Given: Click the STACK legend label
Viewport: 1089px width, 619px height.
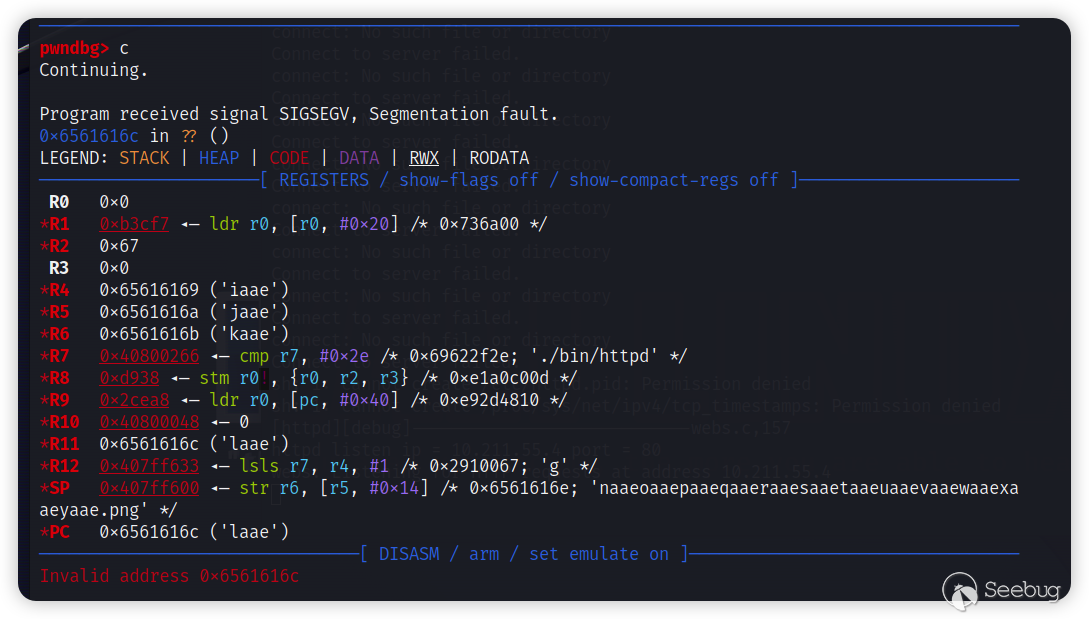Looking at the screenshot, I should coord(144,158).
